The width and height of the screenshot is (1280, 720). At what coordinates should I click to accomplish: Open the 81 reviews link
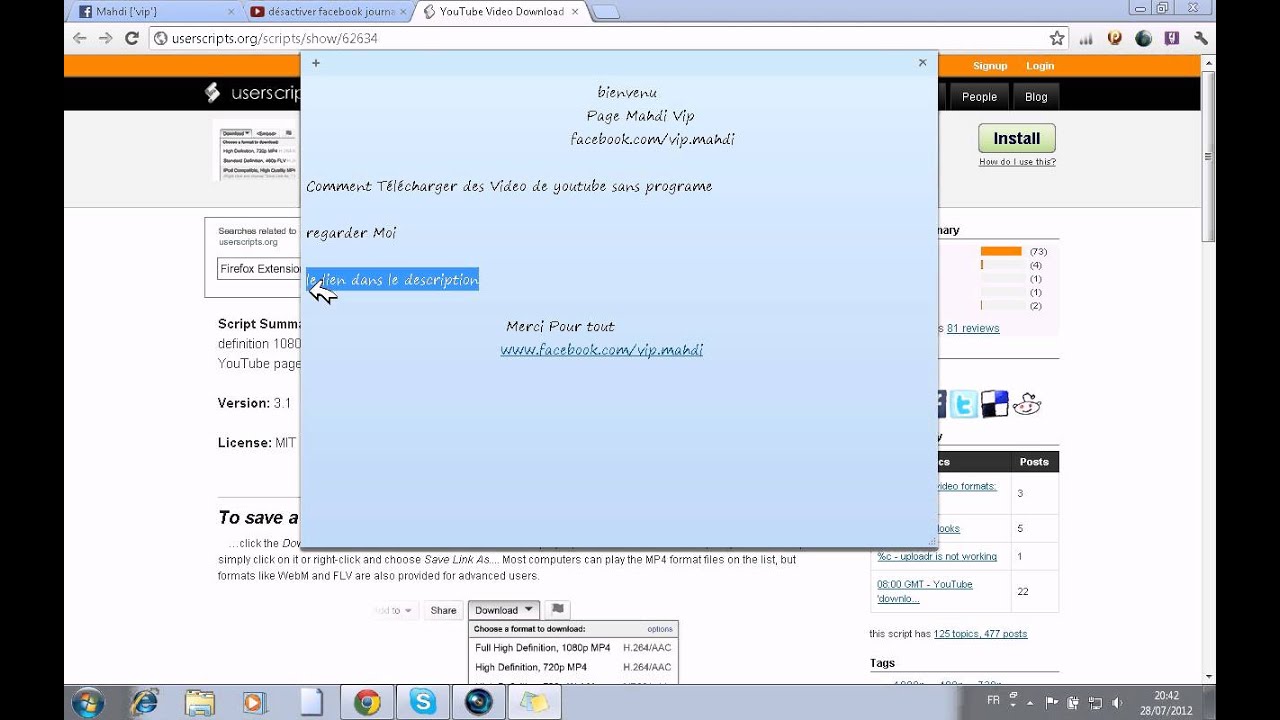[x=973, y=328]
